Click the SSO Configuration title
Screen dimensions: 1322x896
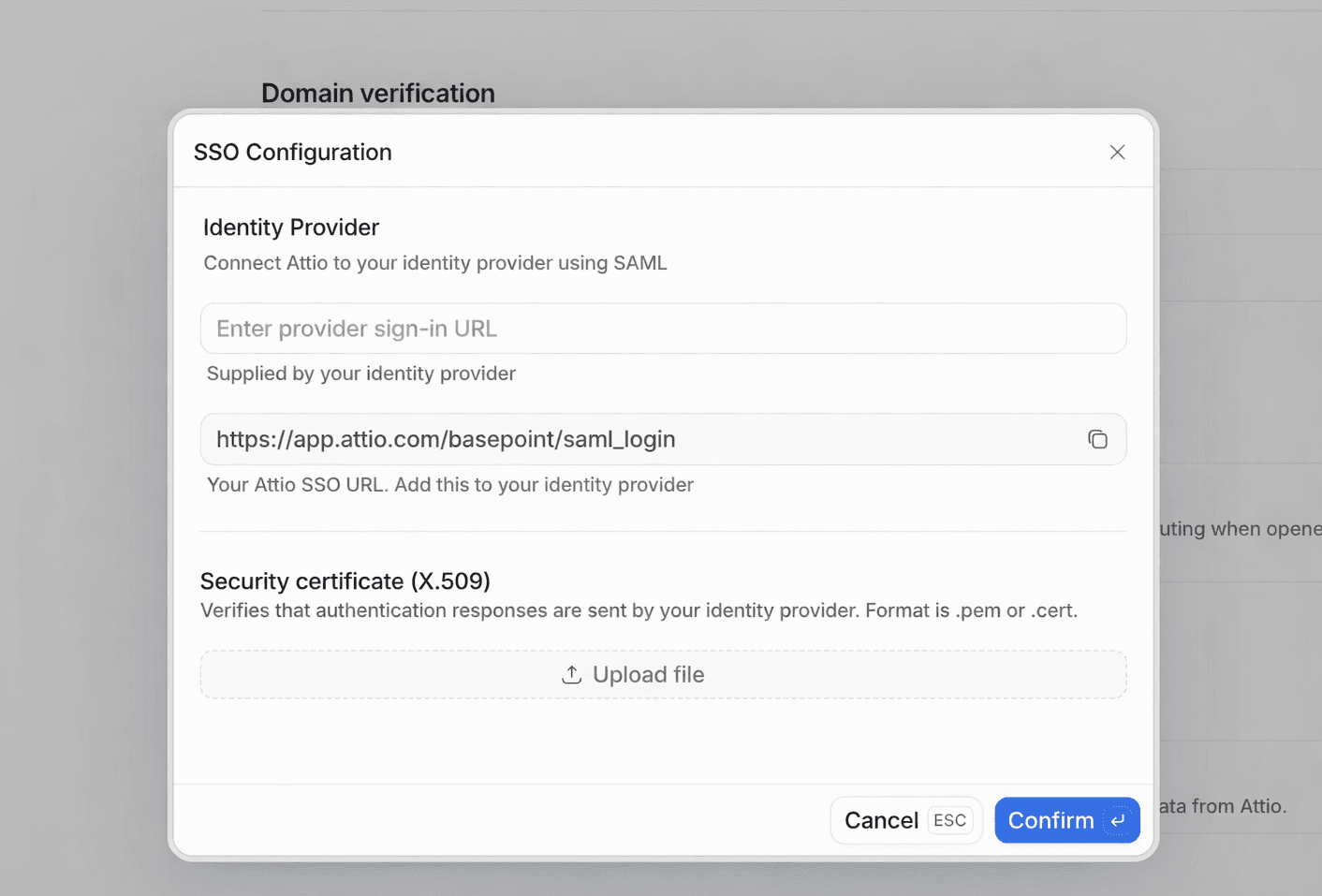[x=292, y=152]
